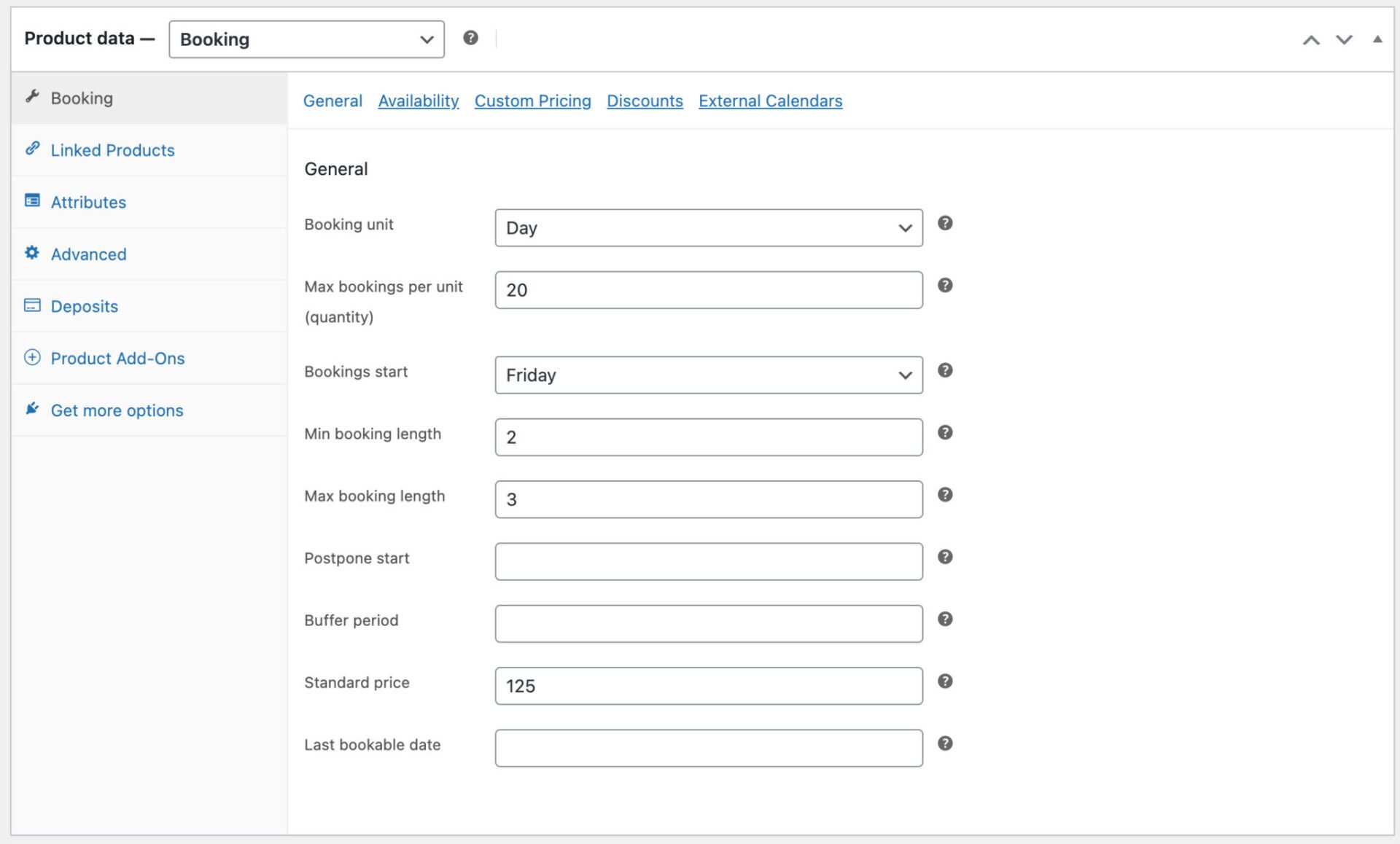The height and width of the screenshot is (844, 1400).
Task: Click the Attributes table icon
Action: (x=32, y=200)
